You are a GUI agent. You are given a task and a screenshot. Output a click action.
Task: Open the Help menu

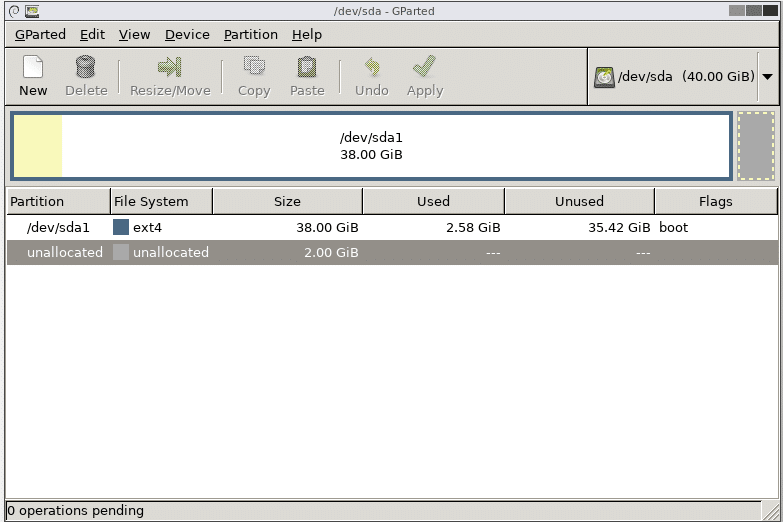click(x=307, y=34)
